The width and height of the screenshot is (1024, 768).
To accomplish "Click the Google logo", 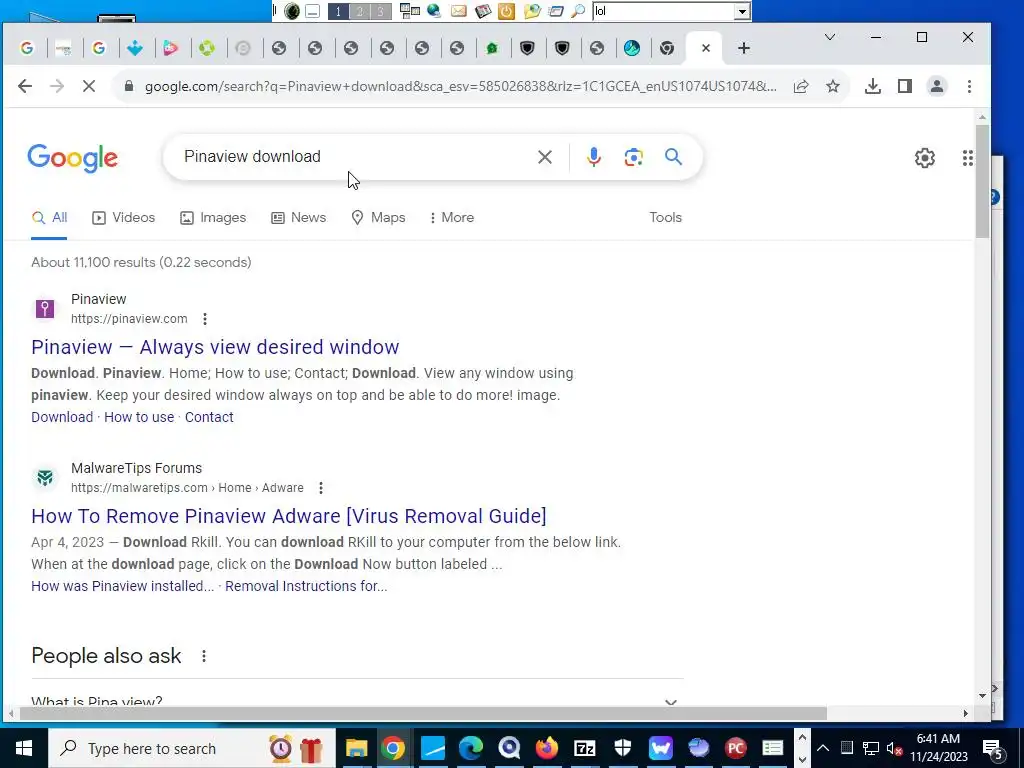I will pos(72,157).
